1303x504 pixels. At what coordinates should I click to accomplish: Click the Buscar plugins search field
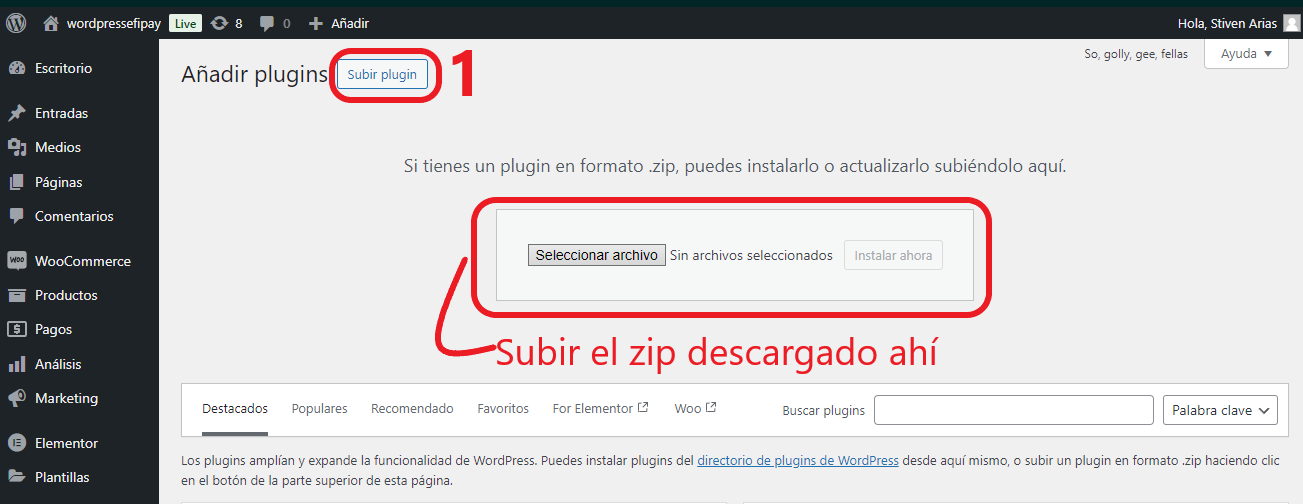[1013, 410]
